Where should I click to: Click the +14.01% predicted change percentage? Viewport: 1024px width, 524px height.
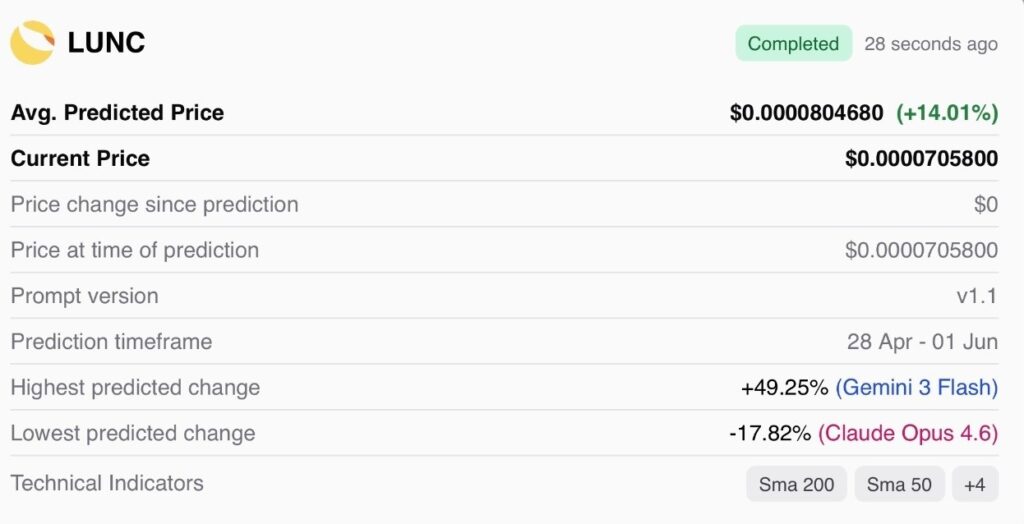tap(946, 113)
